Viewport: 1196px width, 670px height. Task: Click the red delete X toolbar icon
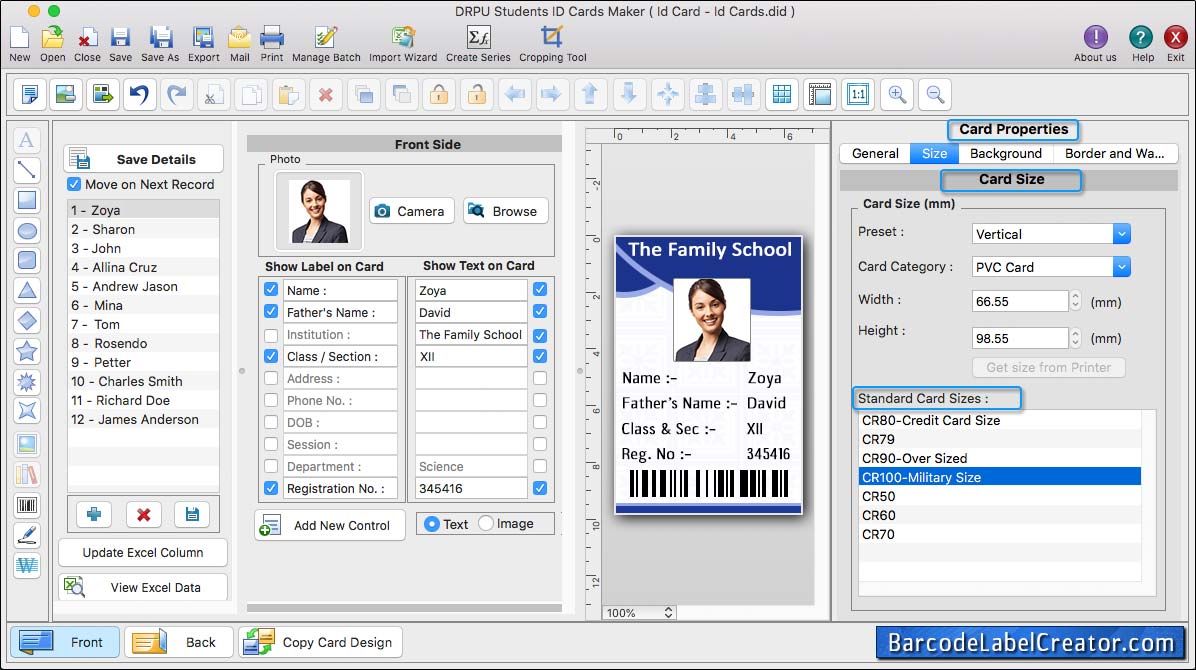pyautogui.click(x=326, y=95)
